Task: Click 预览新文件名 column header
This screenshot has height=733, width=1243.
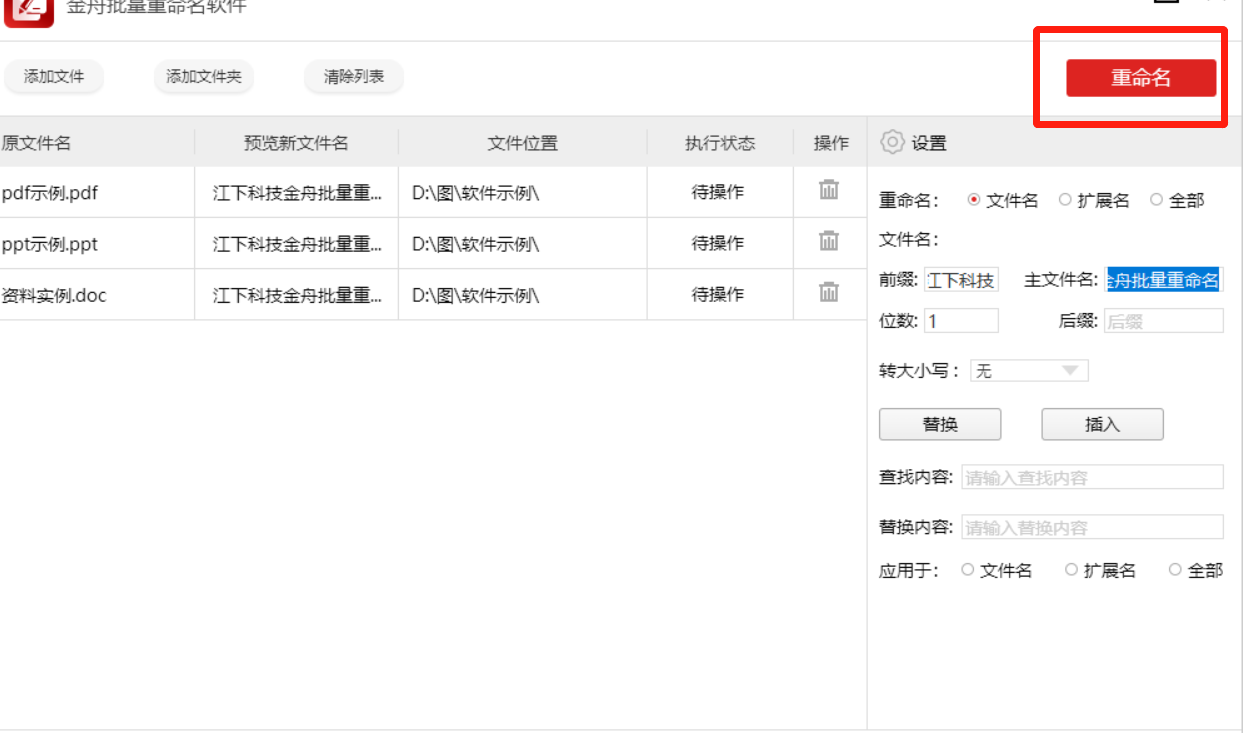Action: point(296,142)
